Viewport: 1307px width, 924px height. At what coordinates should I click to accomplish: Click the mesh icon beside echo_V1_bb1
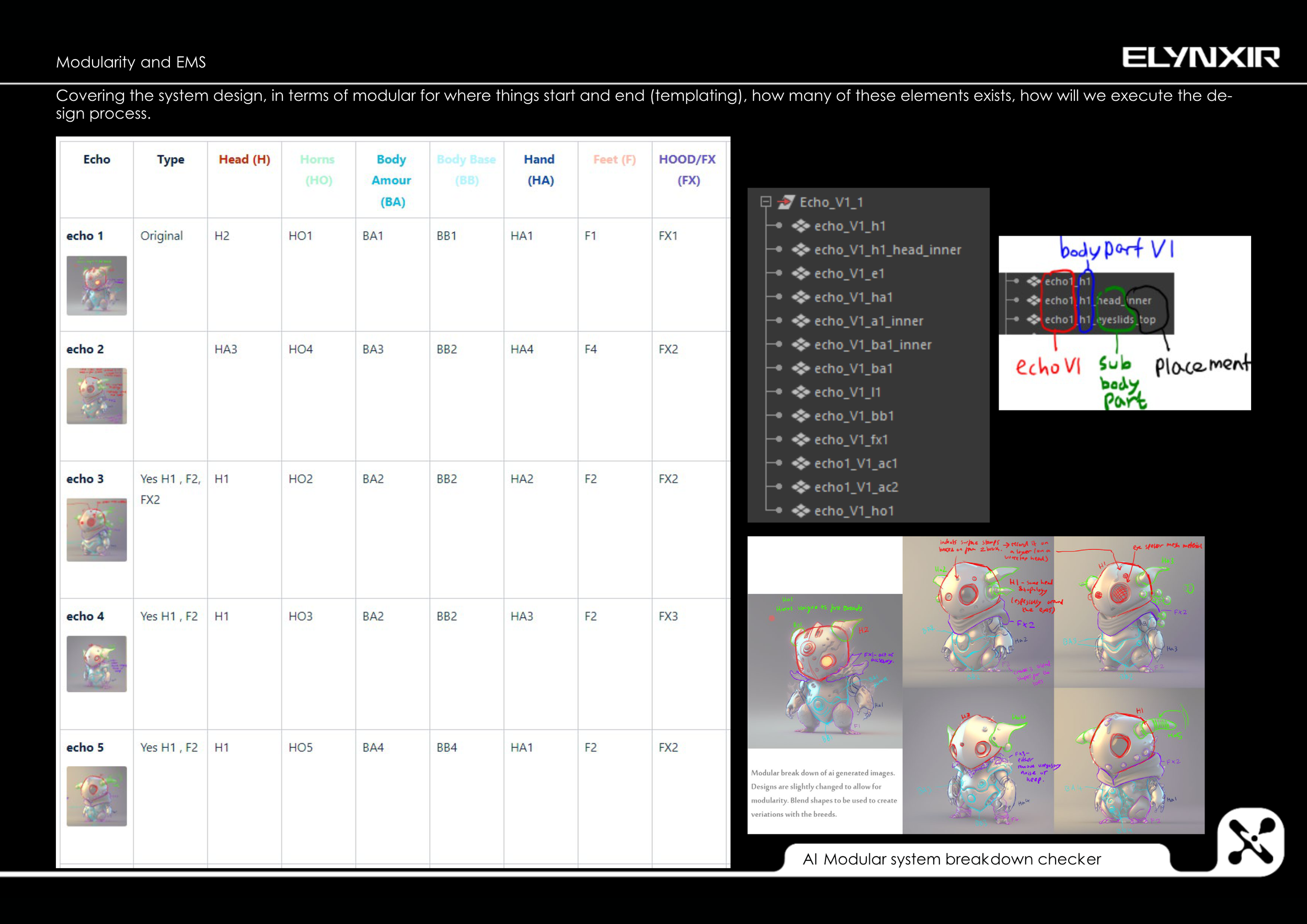[800, 416]
